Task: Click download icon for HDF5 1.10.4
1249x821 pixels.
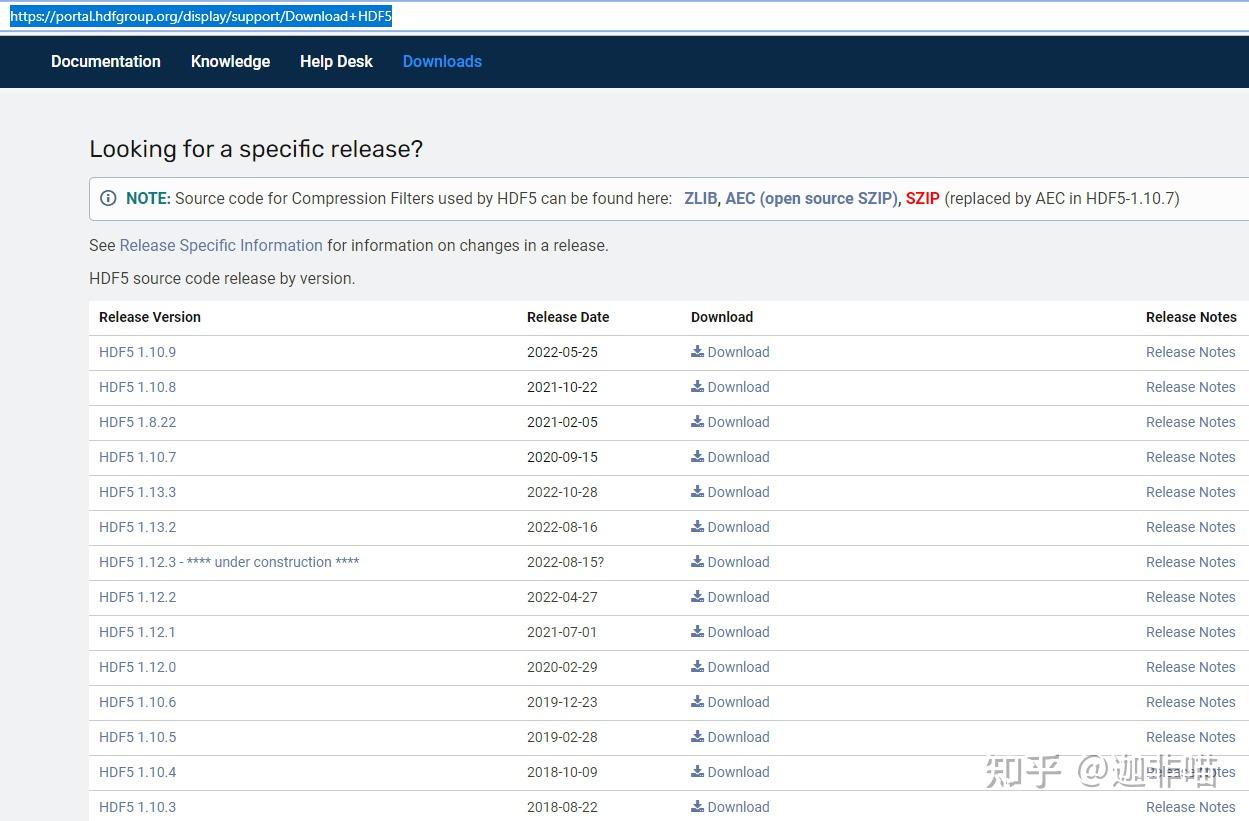Action: pos(697,772)
